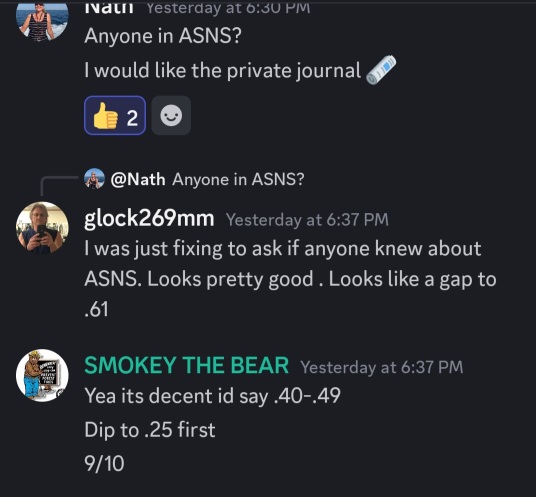Click glock269mm's 6:37 PM timestamp

tap(307, 219)
